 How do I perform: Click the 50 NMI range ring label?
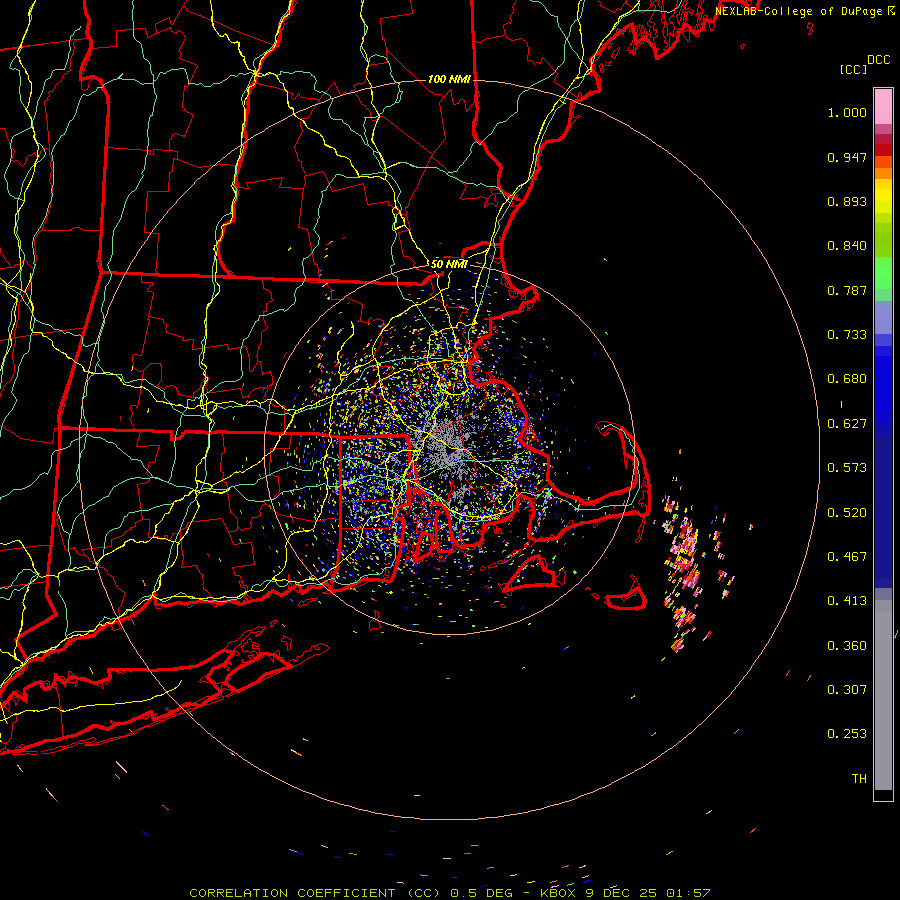click(449, 264)
